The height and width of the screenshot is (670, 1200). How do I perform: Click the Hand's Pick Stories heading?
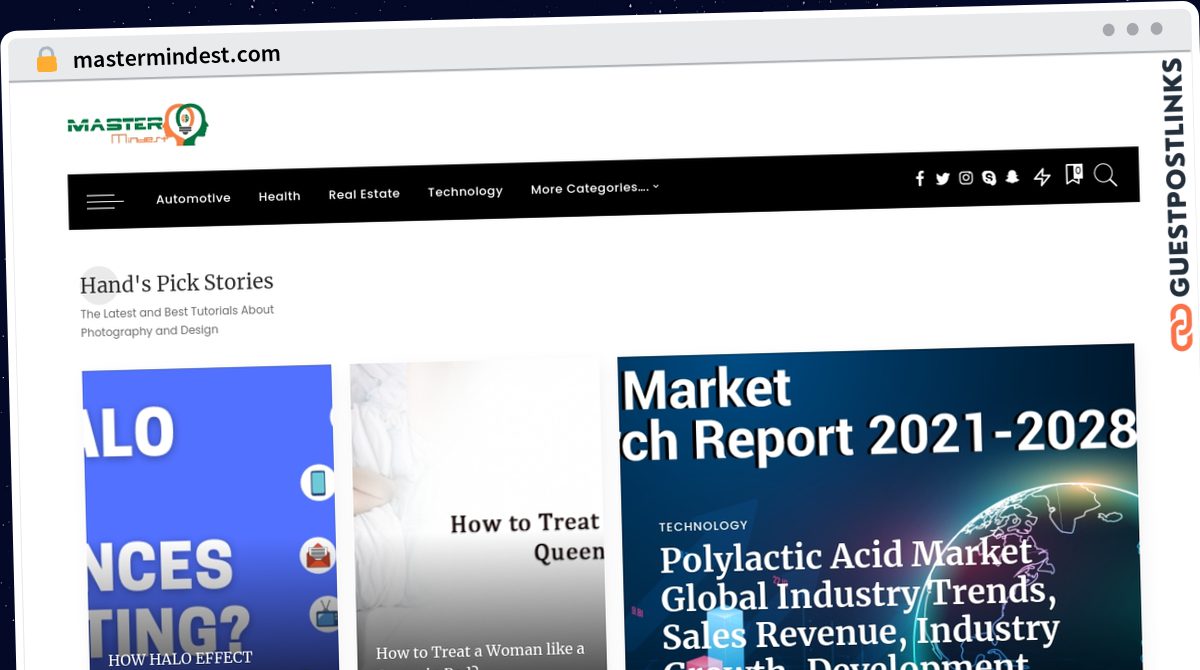click(x=176, y=283)
